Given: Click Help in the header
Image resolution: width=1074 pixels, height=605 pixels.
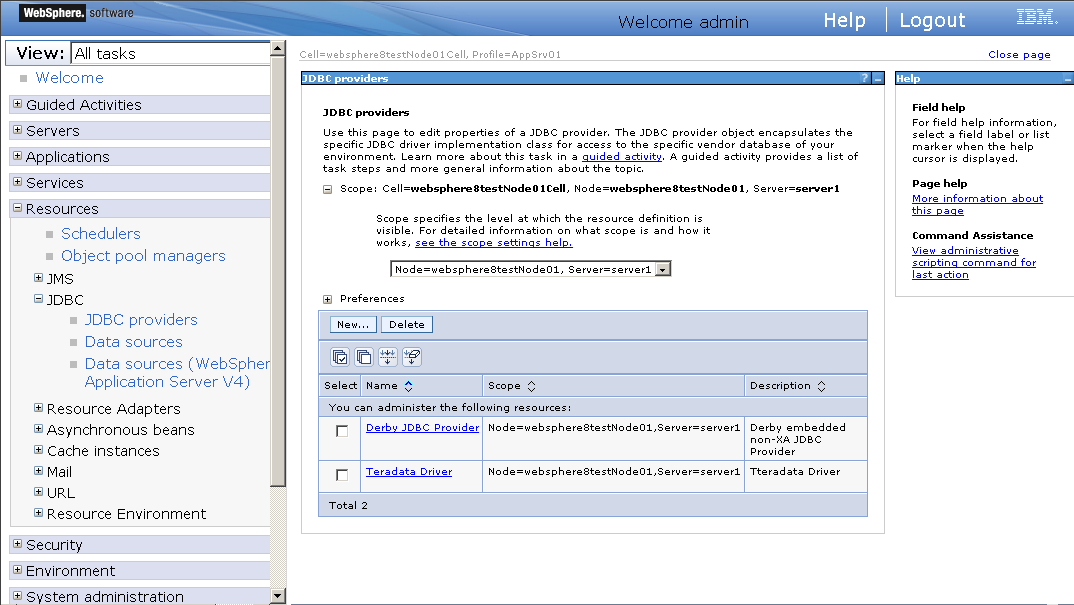Looking at the screenshot, I should [x=844, y=20].
